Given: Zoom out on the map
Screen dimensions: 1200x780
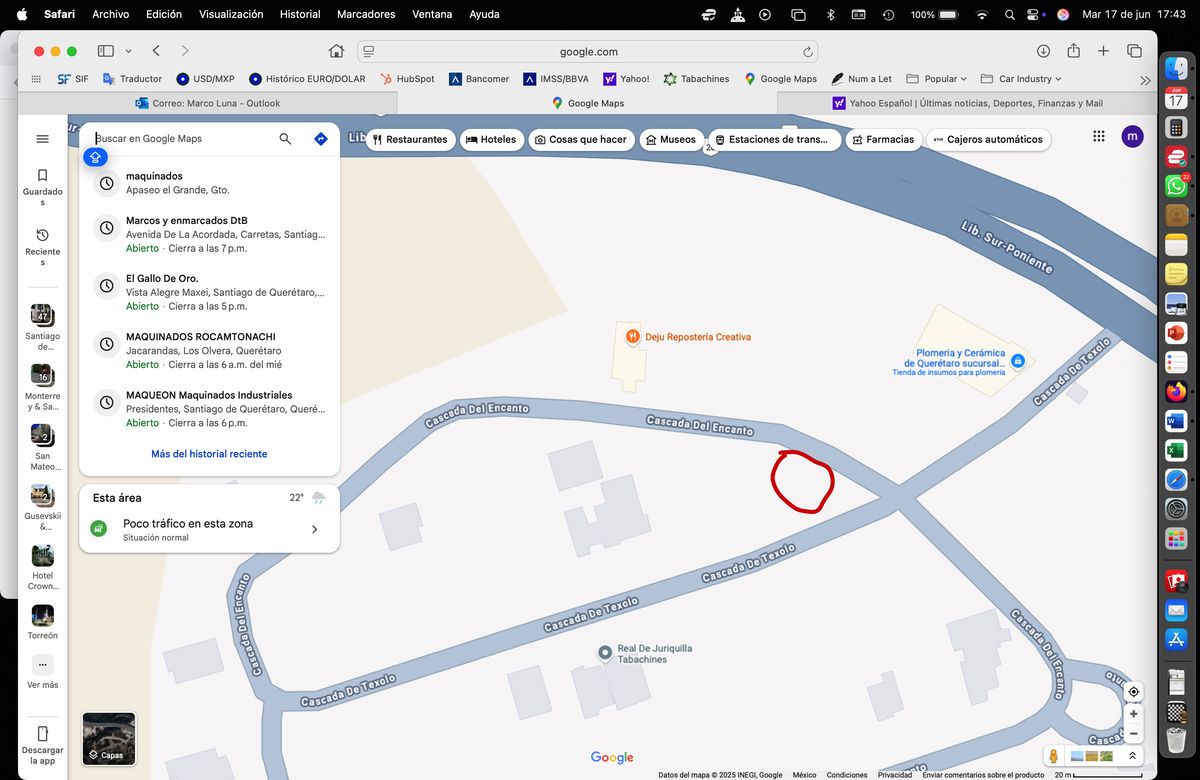Looking at the screenshot, I should click(x=1133, y=733).
